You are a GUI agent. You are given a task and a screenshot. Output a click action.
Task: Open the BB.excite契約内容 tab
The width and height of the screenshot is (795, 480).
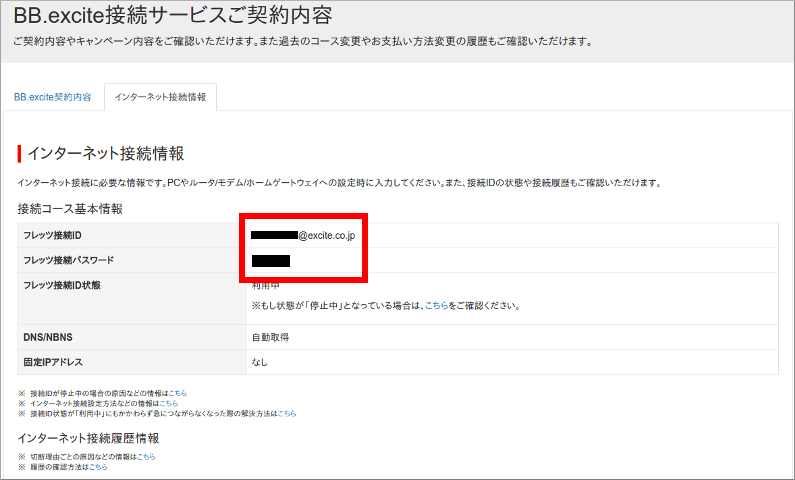click(x=53, y=97)
